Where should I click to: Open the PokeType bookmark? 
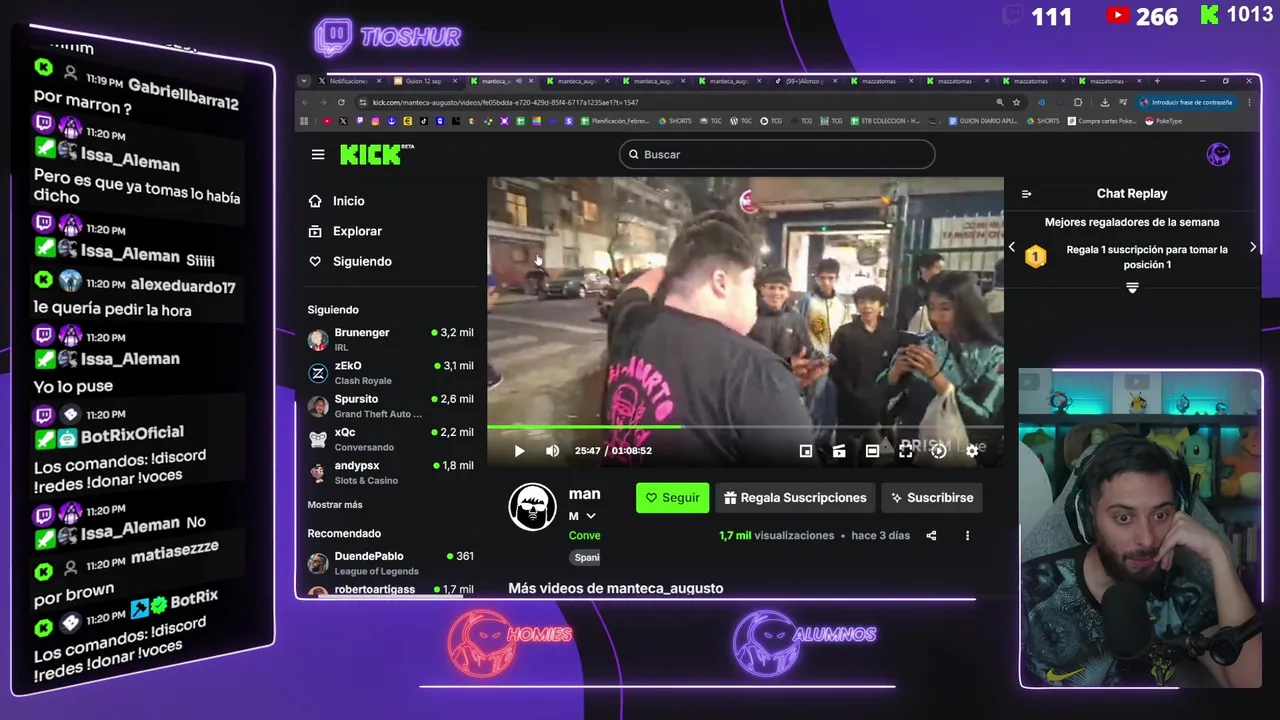(x=1163, y=121)
